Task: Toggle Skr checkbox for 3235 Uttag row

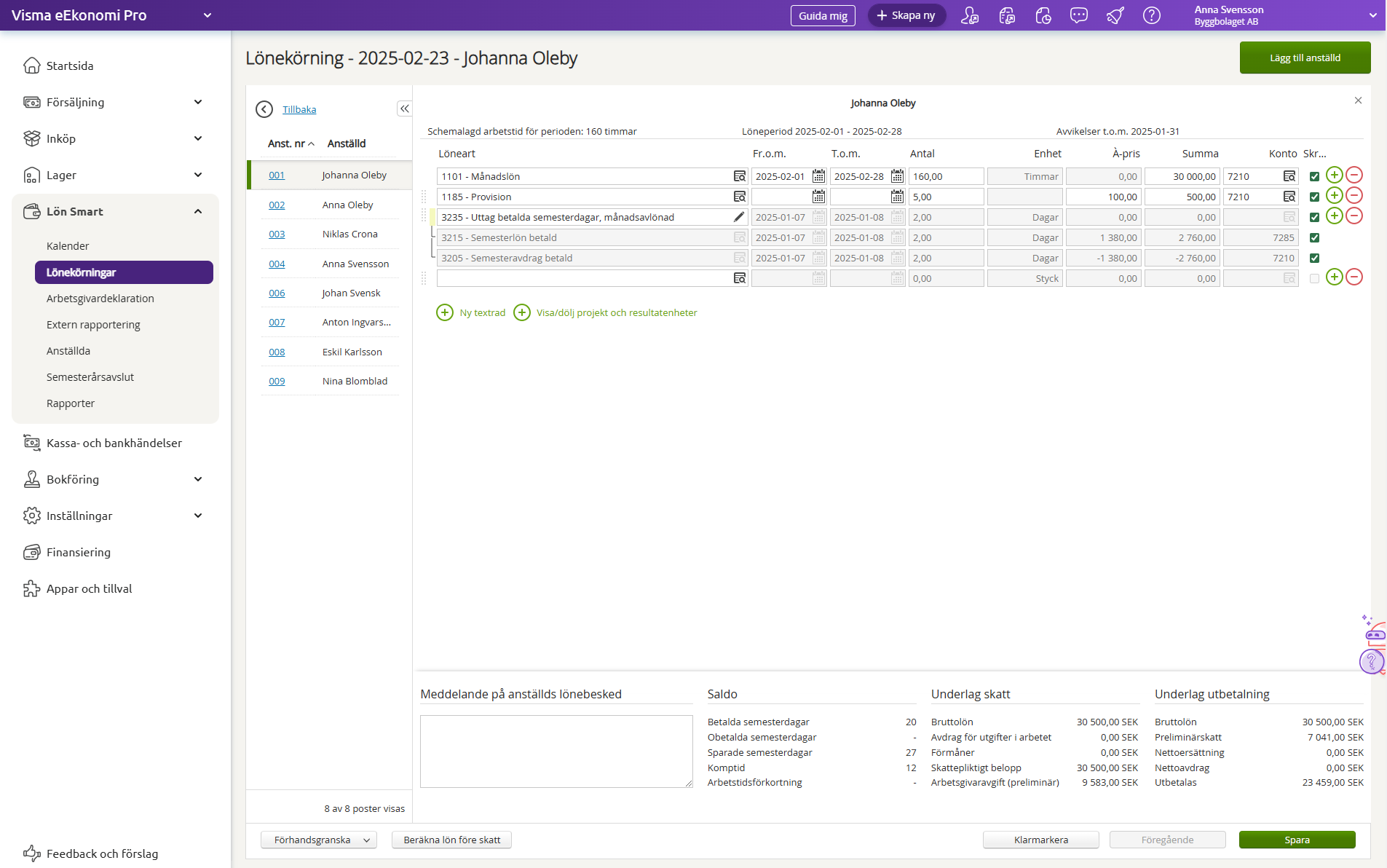Action: [1314, 217]
